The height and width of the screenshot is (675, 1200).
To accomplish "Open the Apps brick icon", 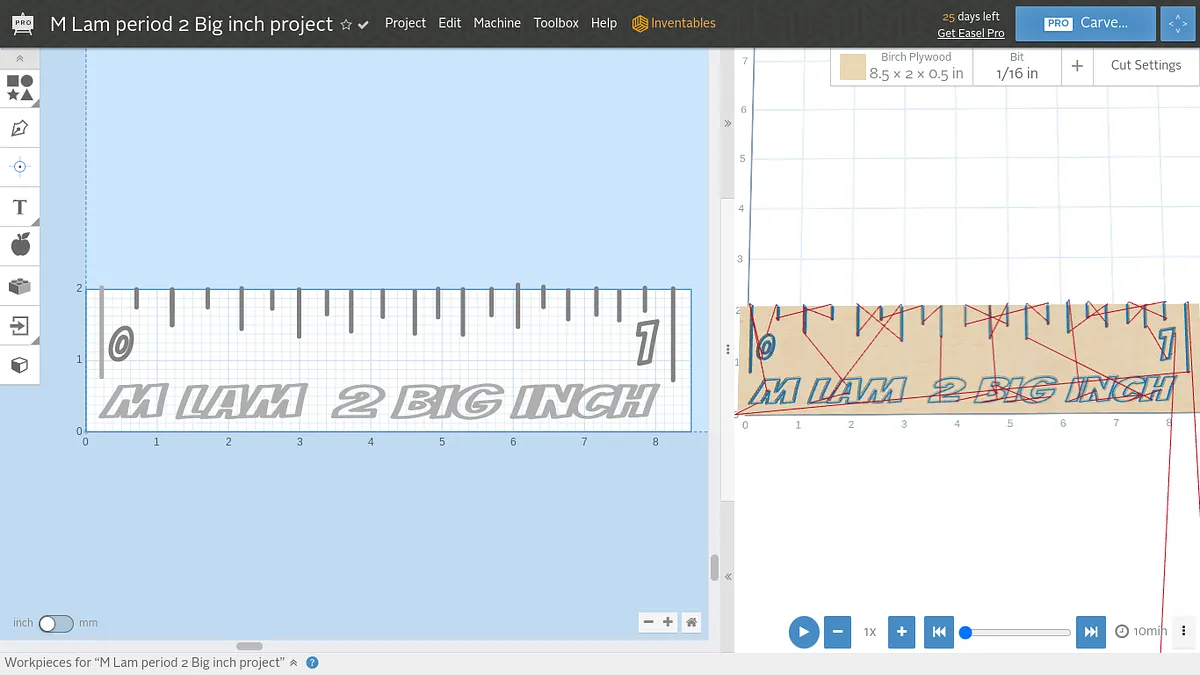I will point(20,286).
